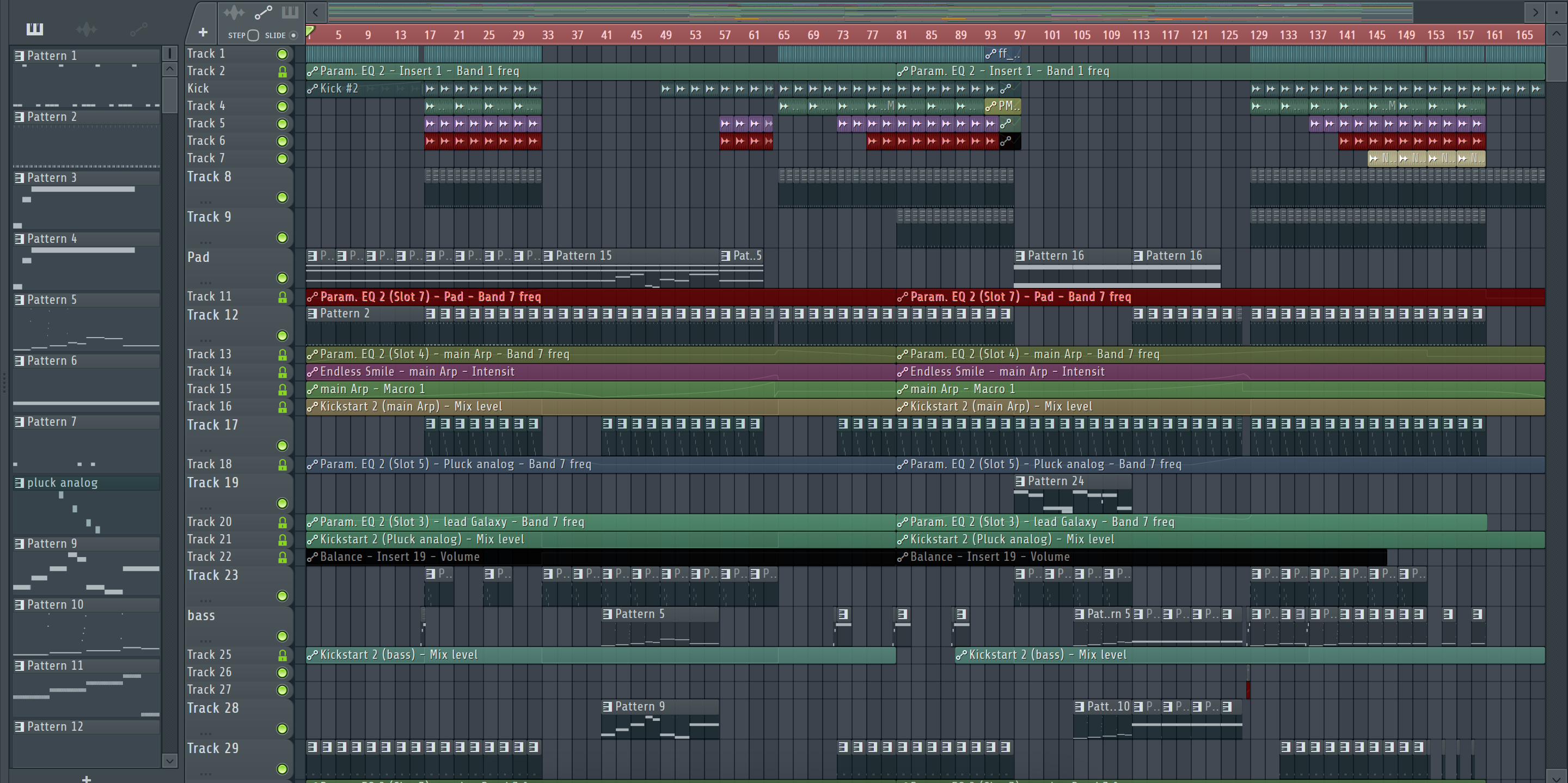Click the add pattern plus below picker
The image size is (1568, 783).
(x=87, y=779)
